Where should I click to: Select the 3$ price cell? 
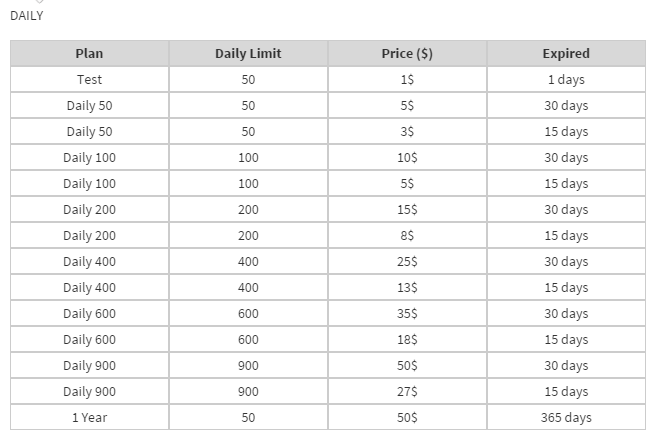[407, 132]
